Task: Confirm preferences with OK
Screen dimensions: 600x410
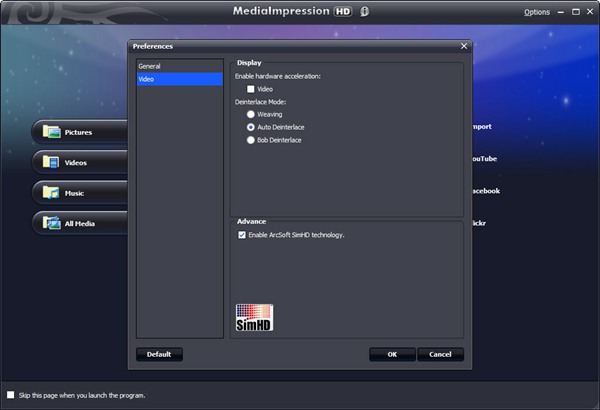Action: [392, 354]
